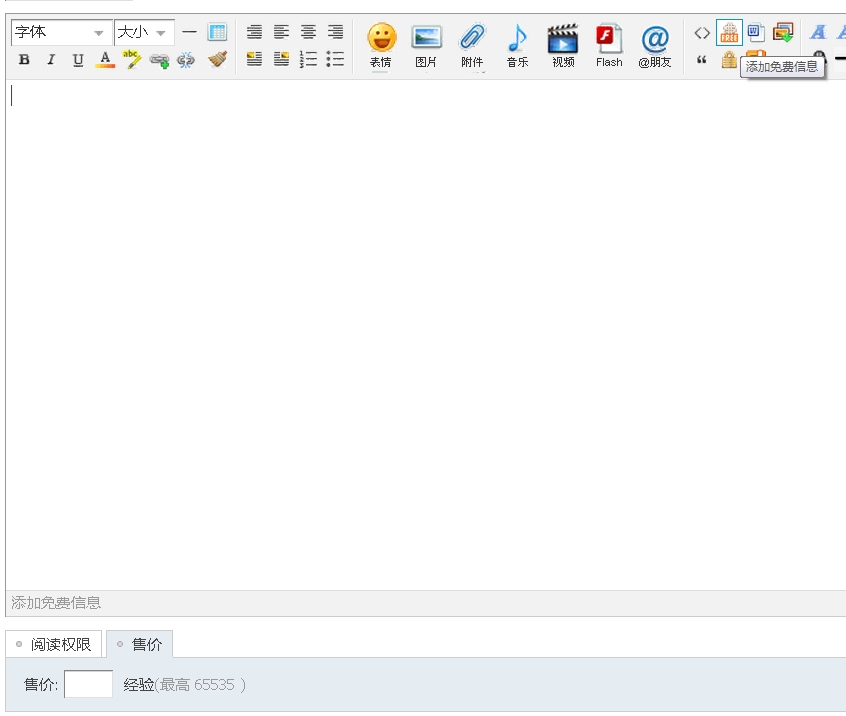Image resolution: width=846 pixels, height=716 pixels.
Task: Clear formatting with the broom icon
Action: tap(217, 59)
